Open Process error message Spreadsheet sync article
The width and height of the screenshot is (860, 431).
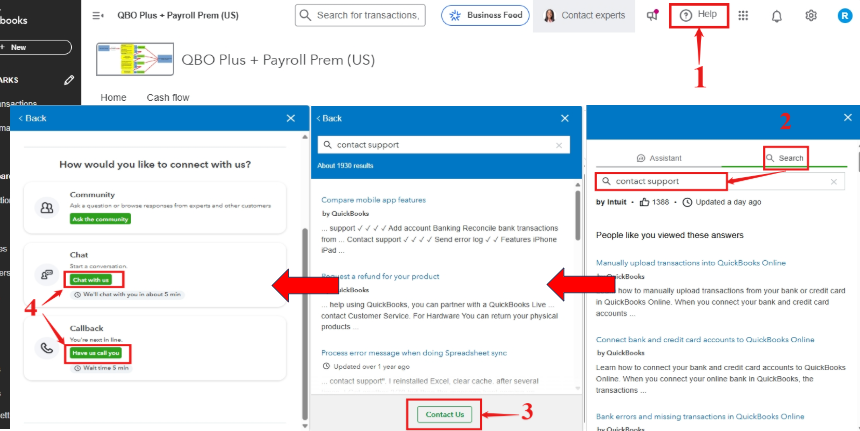[414, 353]
